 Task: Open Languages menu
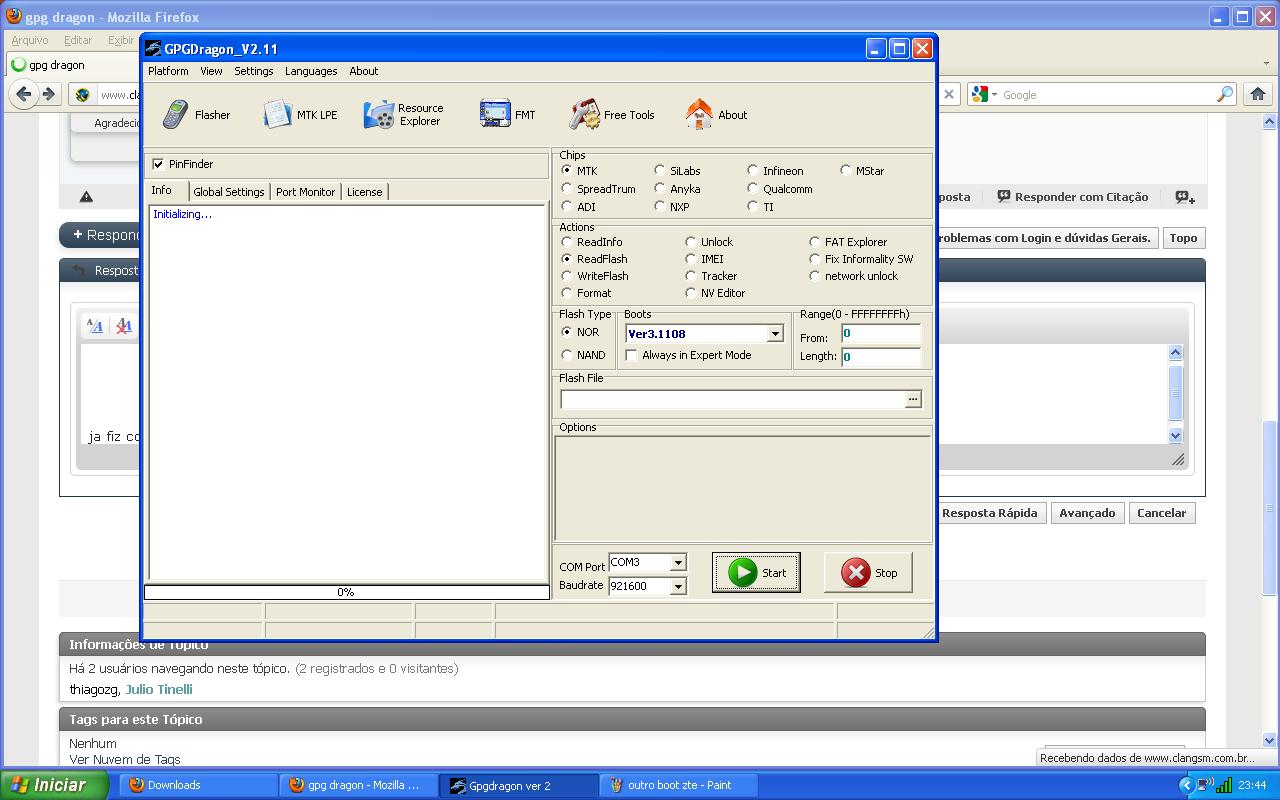311,71
